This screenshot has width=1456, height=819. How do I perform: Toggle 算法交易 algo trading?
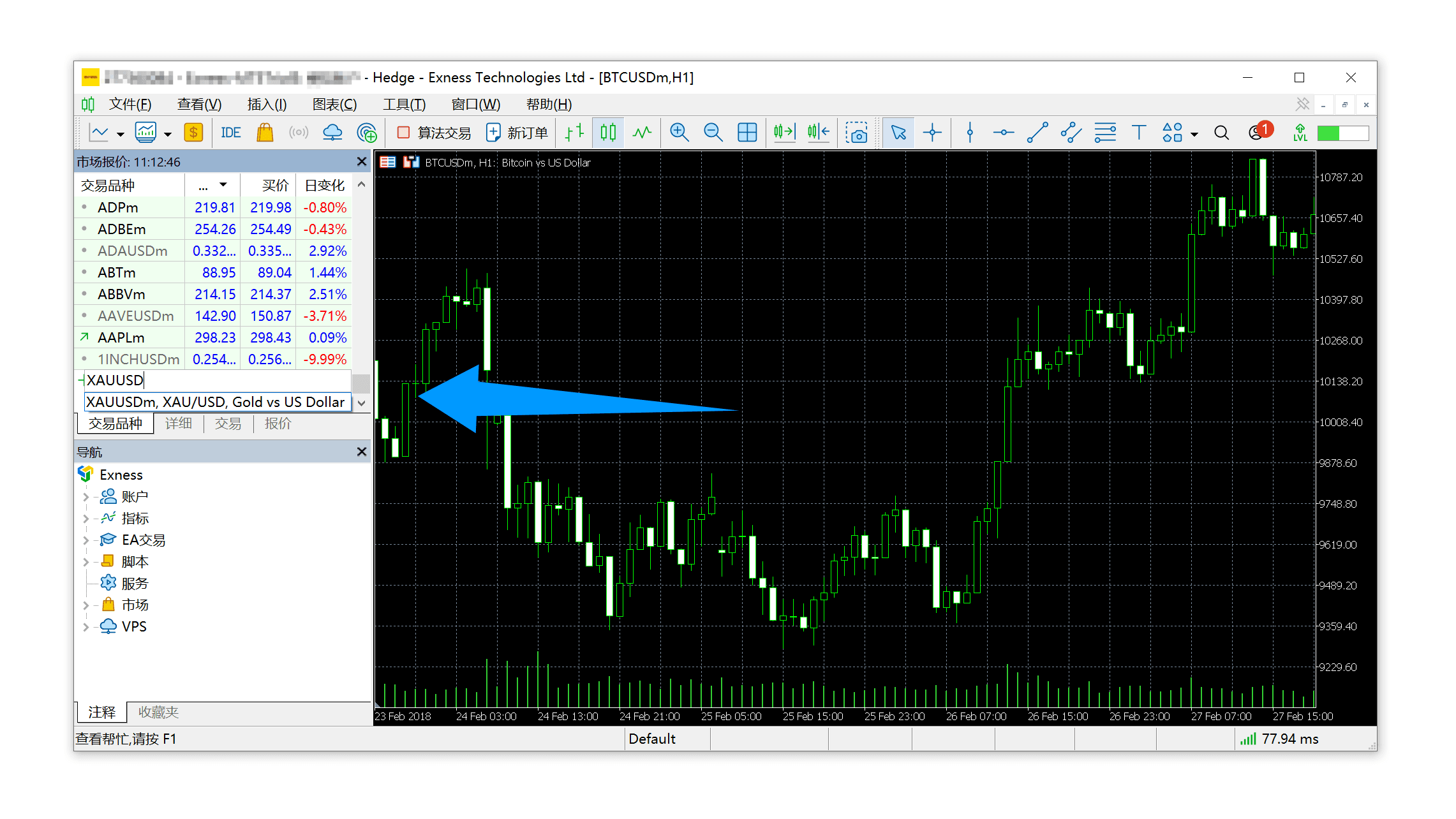click(434, 133)
